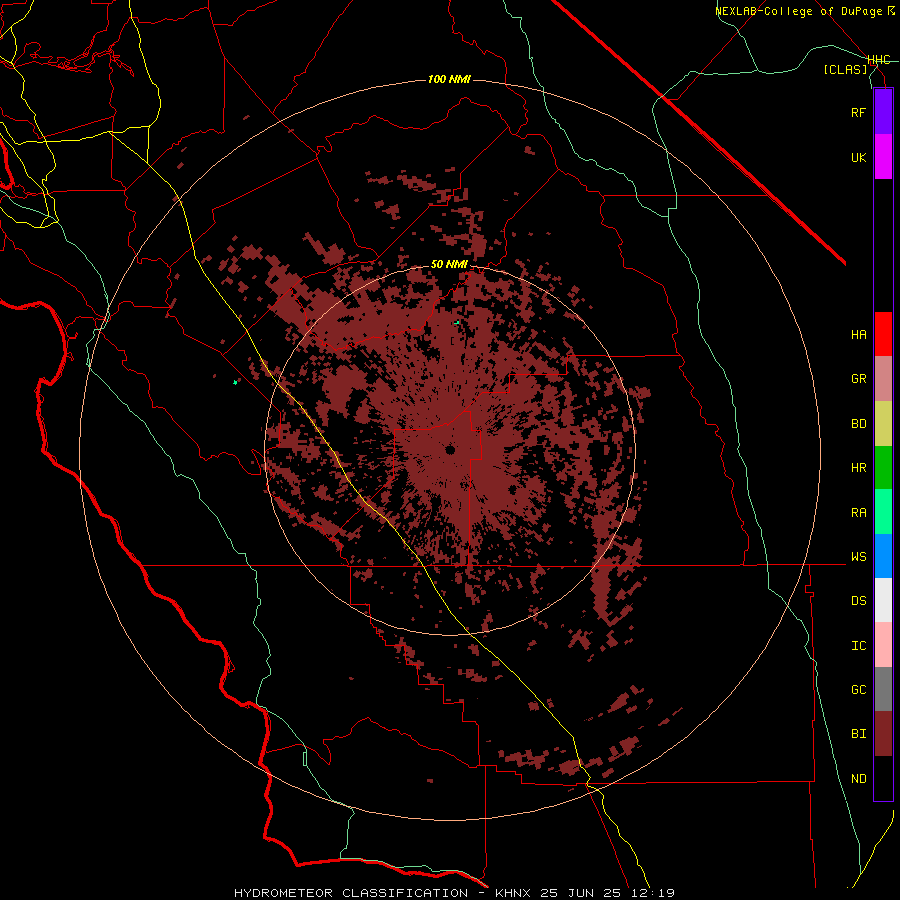Click the WS legend label
This screenshot has width=900, height=900.
(859, 556)
